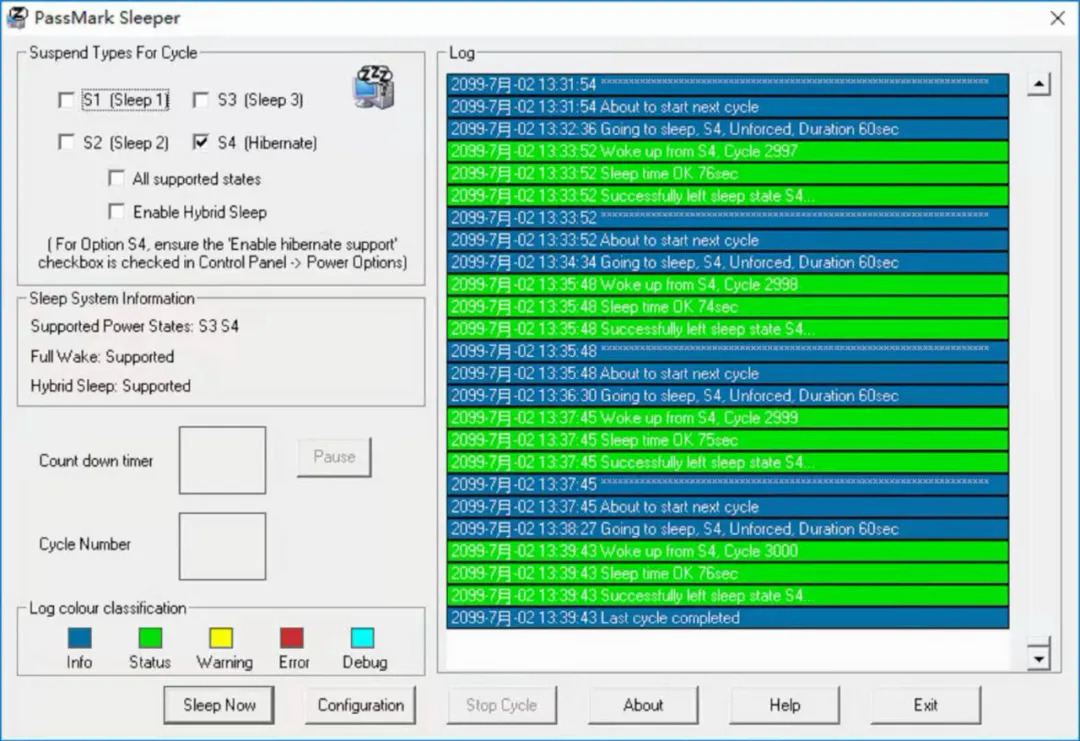This screenshot has height=741, width=1080.
Task: Click the red Error colour swatch
Action: tap(292, 638)
